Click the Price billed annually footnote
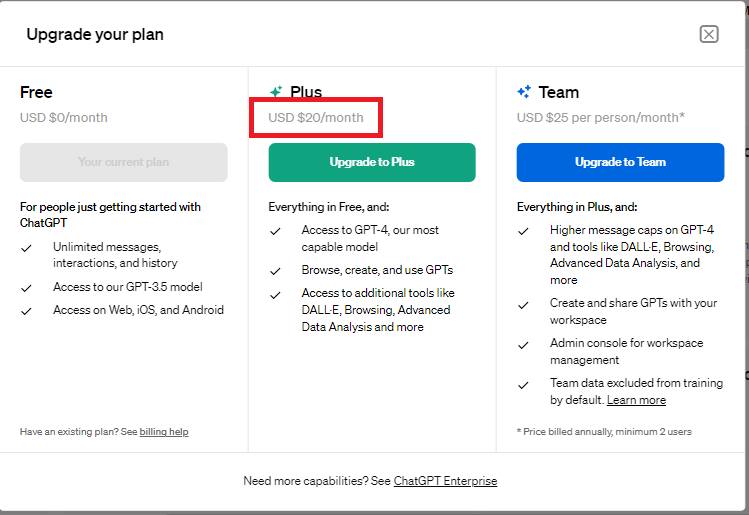Viewport: 749px width, 515px height. [604, 432]
